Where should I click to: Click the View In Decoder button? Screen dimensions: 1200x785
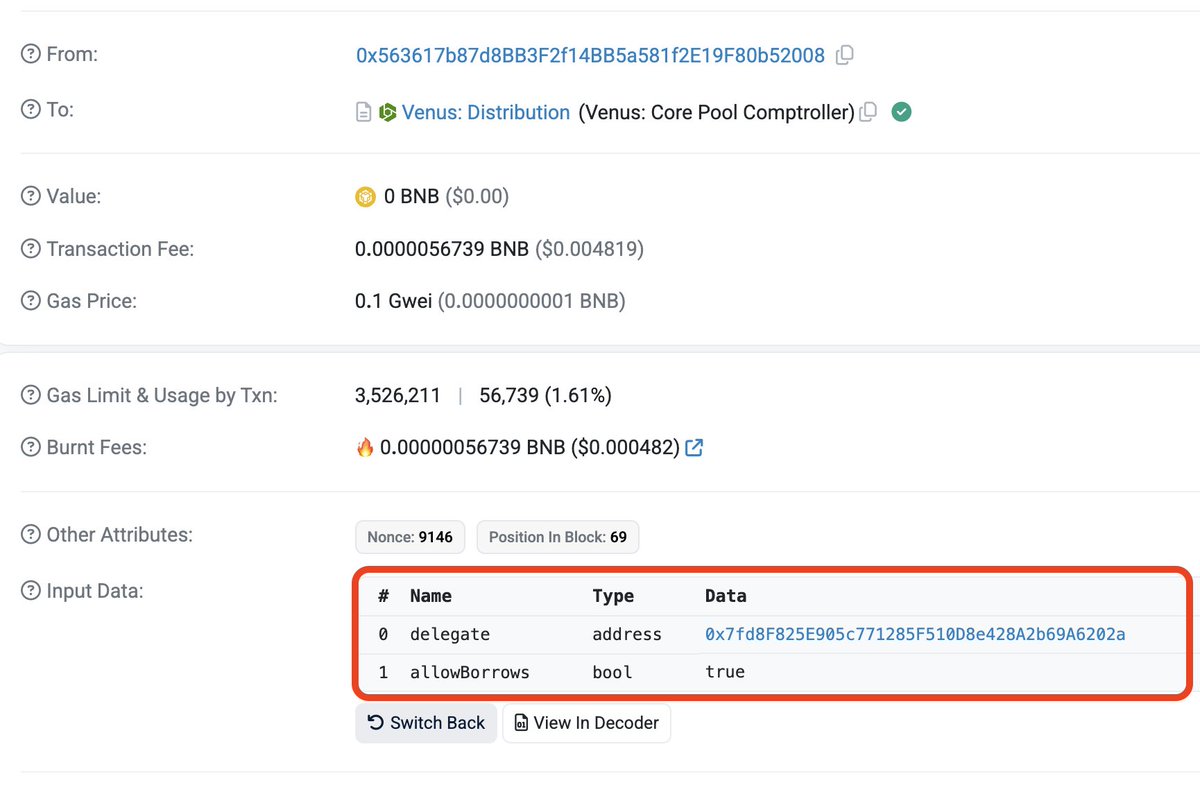point(587,723)
